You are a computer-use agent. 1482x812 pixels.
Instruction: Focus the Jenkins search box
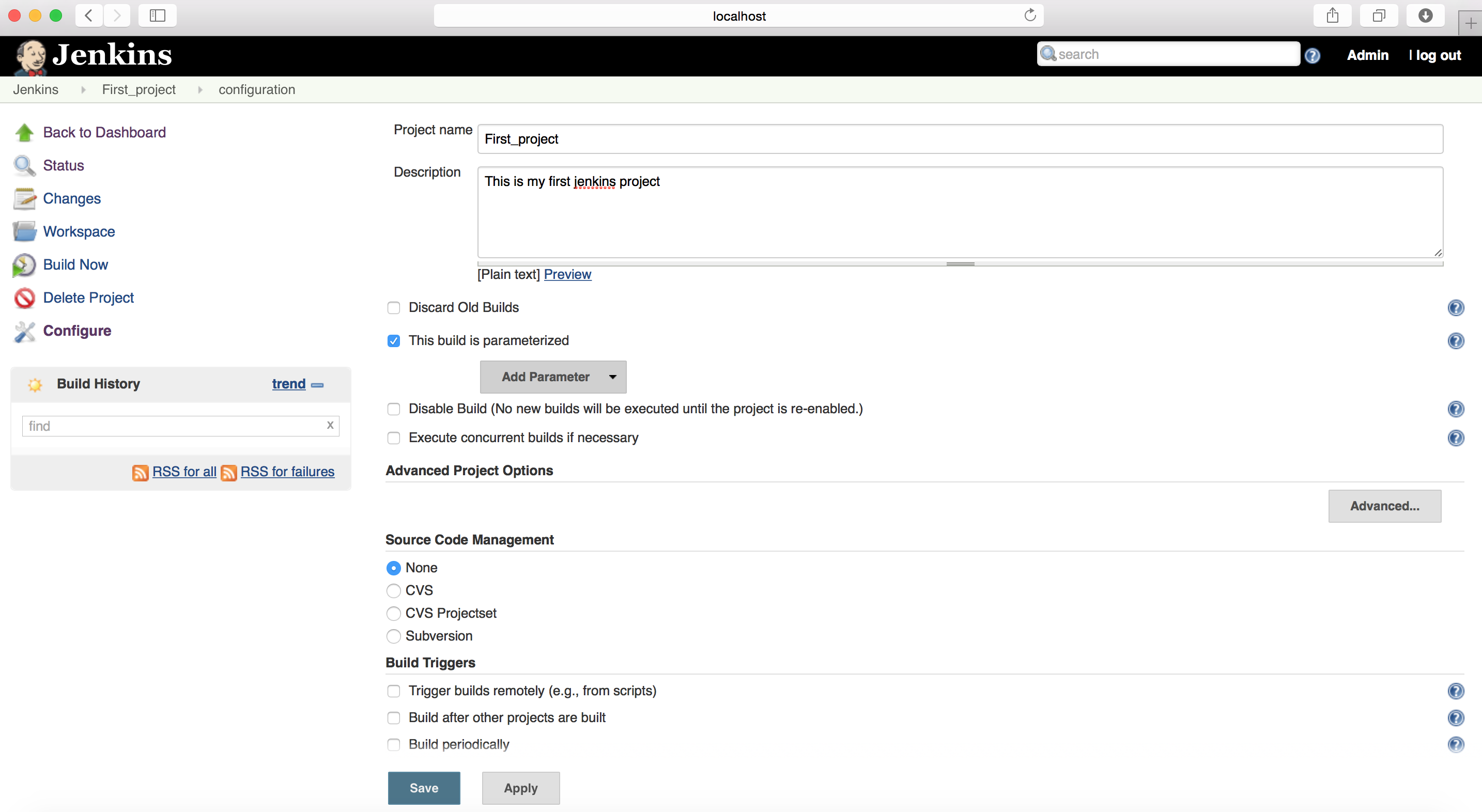(x=1168, y=54)
